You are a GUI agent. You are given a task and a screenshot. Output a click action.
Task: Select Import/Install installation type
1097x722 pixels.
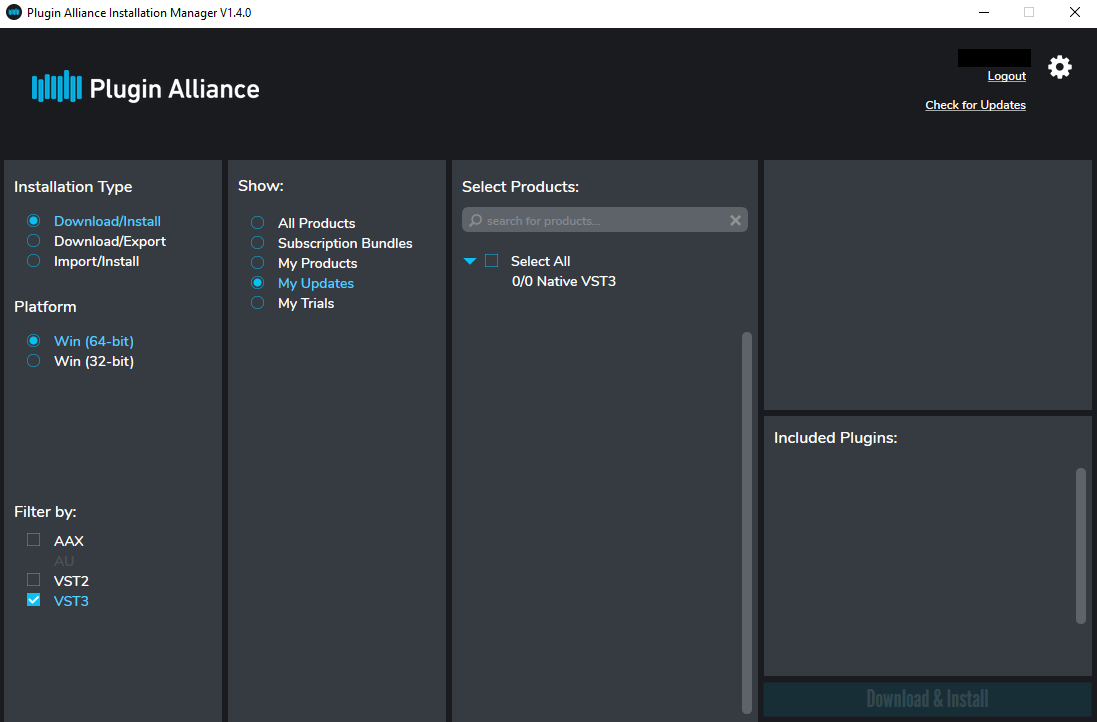coord(33,261)
